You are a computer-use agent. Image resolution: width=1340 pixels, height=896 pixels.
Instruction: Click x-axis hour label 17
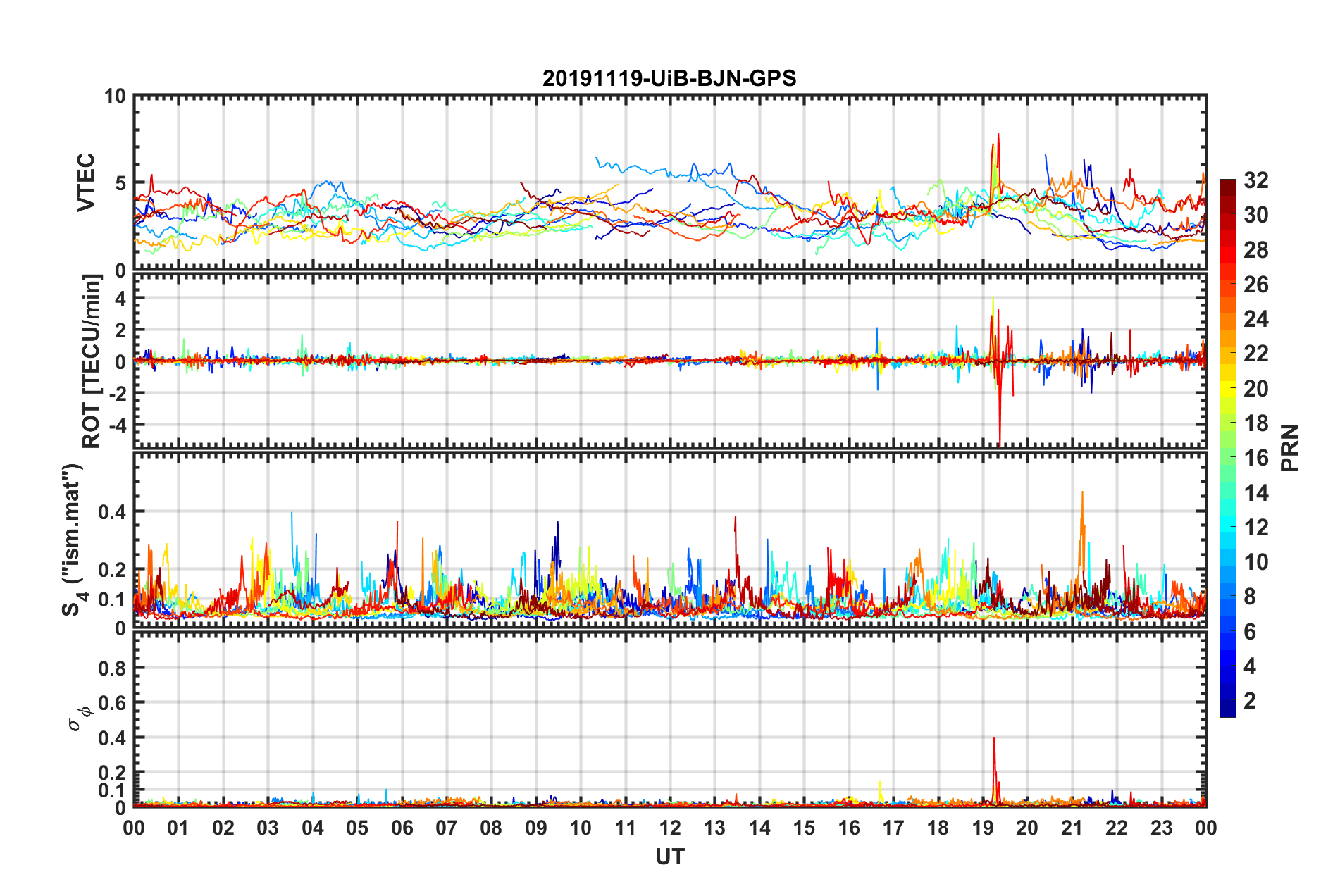pyautogui.click(x=893, y=828)
